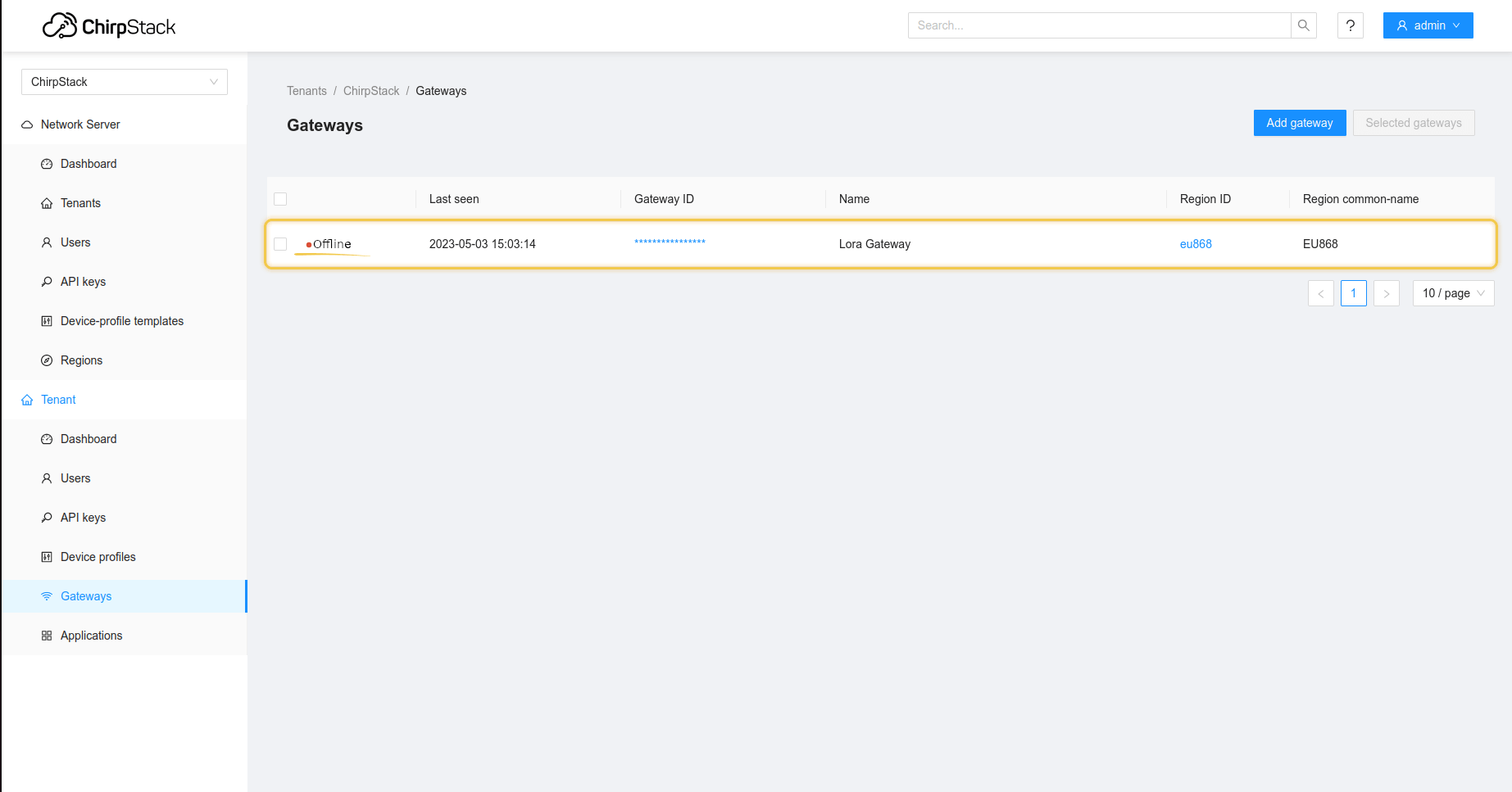1512x792 pixels.
Task: Open the admin account dropdown
Action: coord(1428,25)
